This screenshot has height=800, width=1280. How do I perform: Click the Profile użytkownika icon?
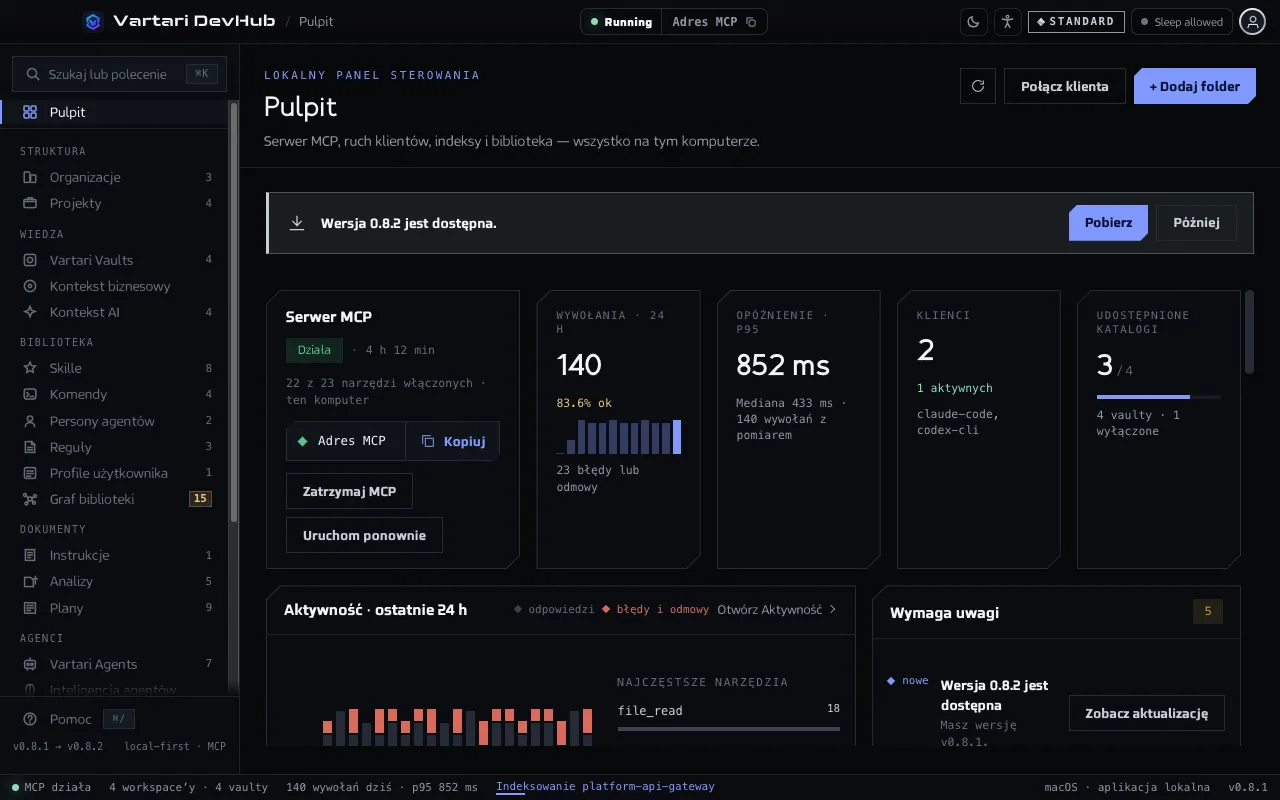(30, 473)
